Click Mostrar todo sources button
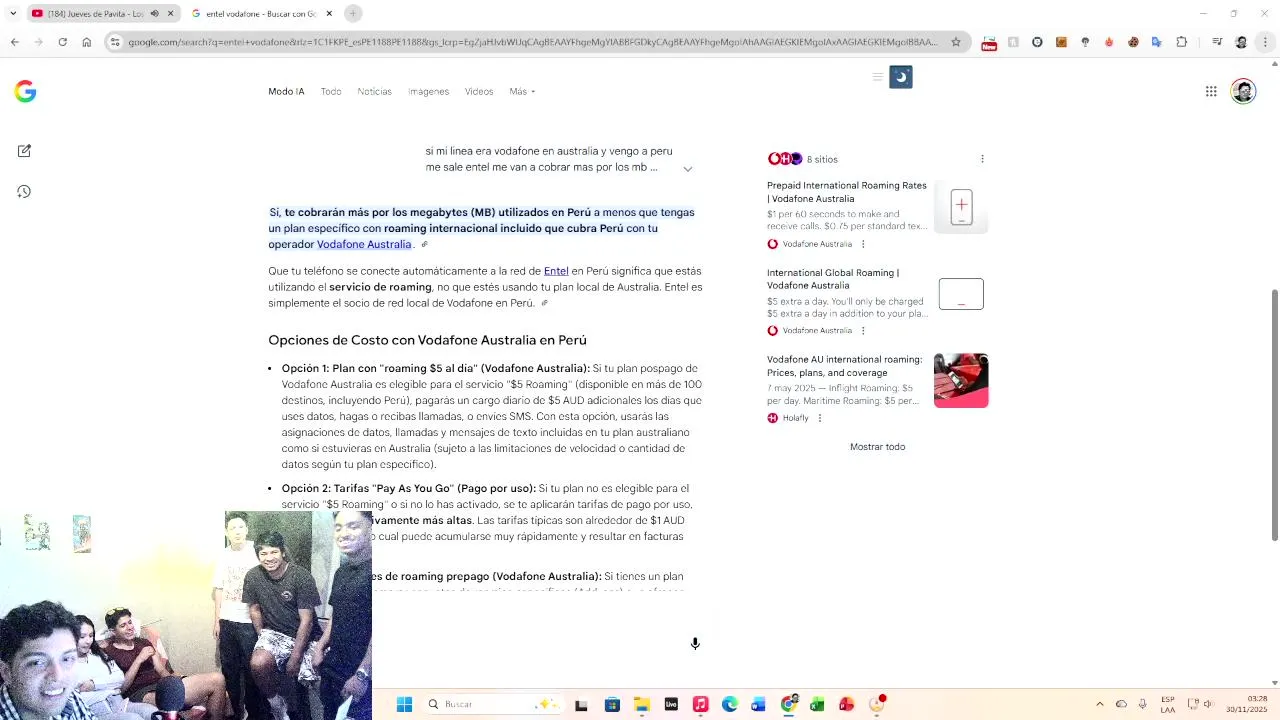 877,447
